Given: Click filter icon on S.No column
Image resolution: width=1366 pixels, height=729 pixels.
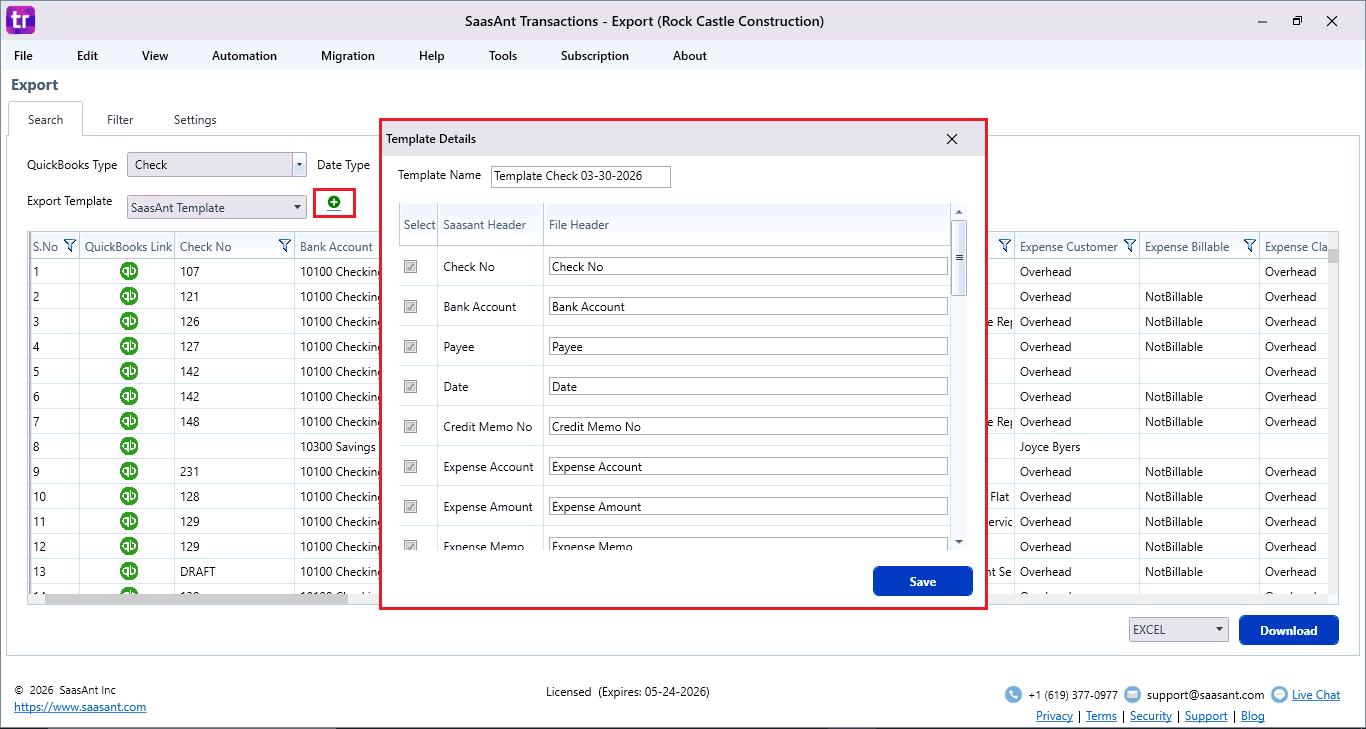Looking at the screenshot, I should point(70,246).
